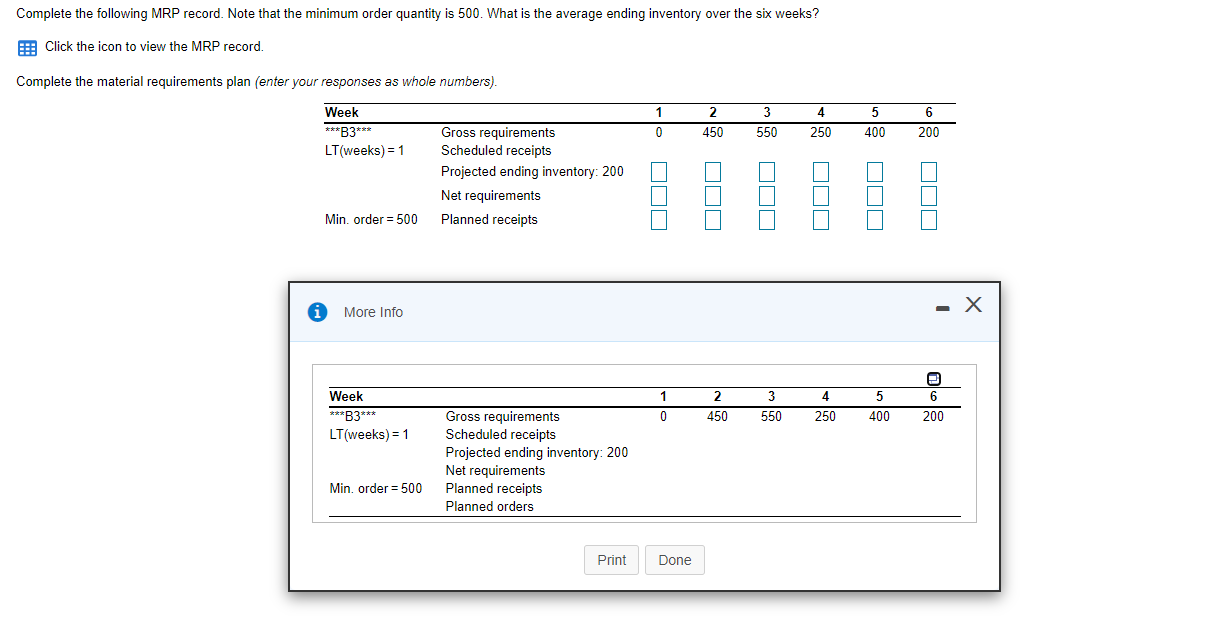Click the pop-out icon above the week 6 column
The width and height of the screenshot is (1218, 626).
933,378
